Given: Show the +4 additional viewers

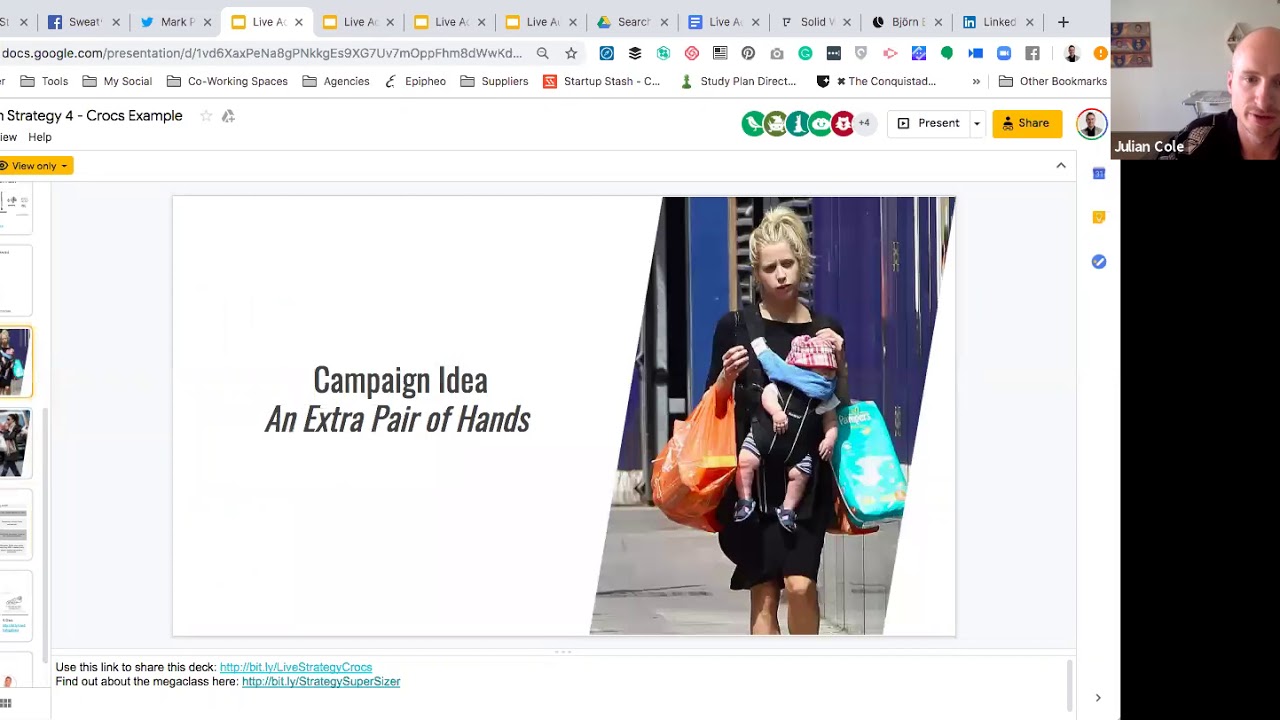Looking at the screenshot, I should (x=864, y=123).
